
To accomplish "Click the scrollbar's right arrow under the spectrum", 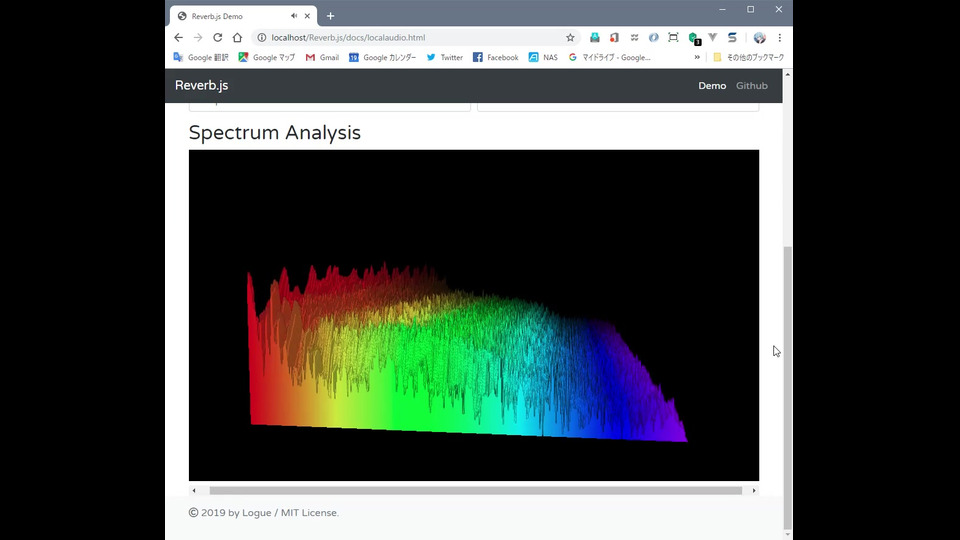I will pyautogui.click(x=754, y=491).
